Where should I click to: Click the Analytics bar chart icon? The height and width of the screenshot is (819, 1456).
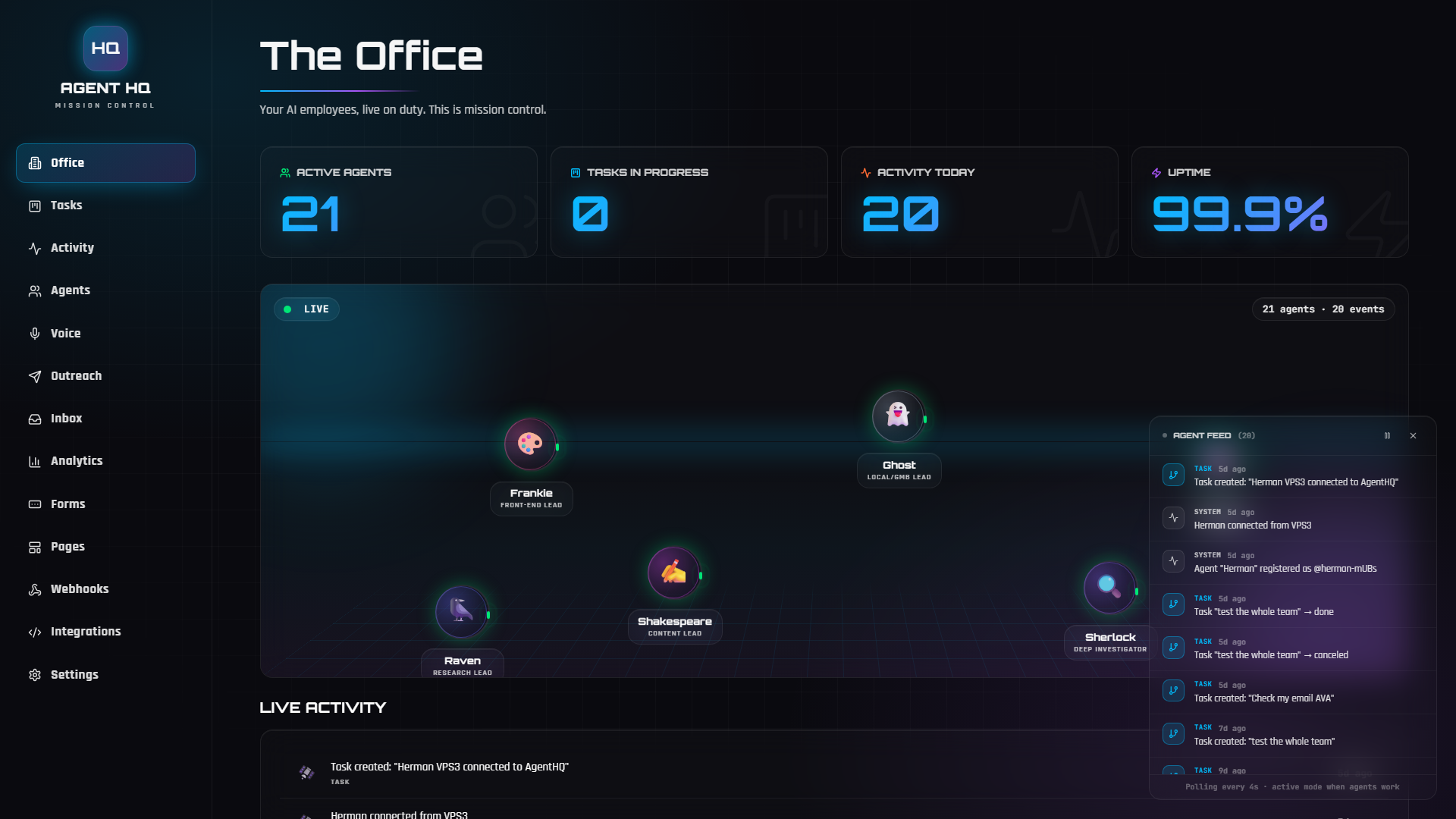tap(35, 462)
